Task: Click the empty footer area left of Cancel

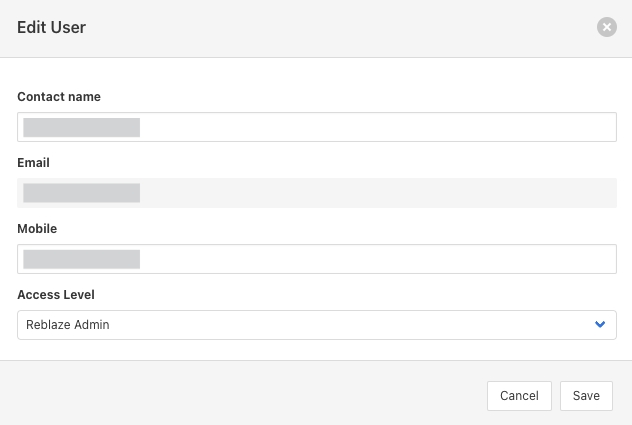Action: tap(250, 395)
